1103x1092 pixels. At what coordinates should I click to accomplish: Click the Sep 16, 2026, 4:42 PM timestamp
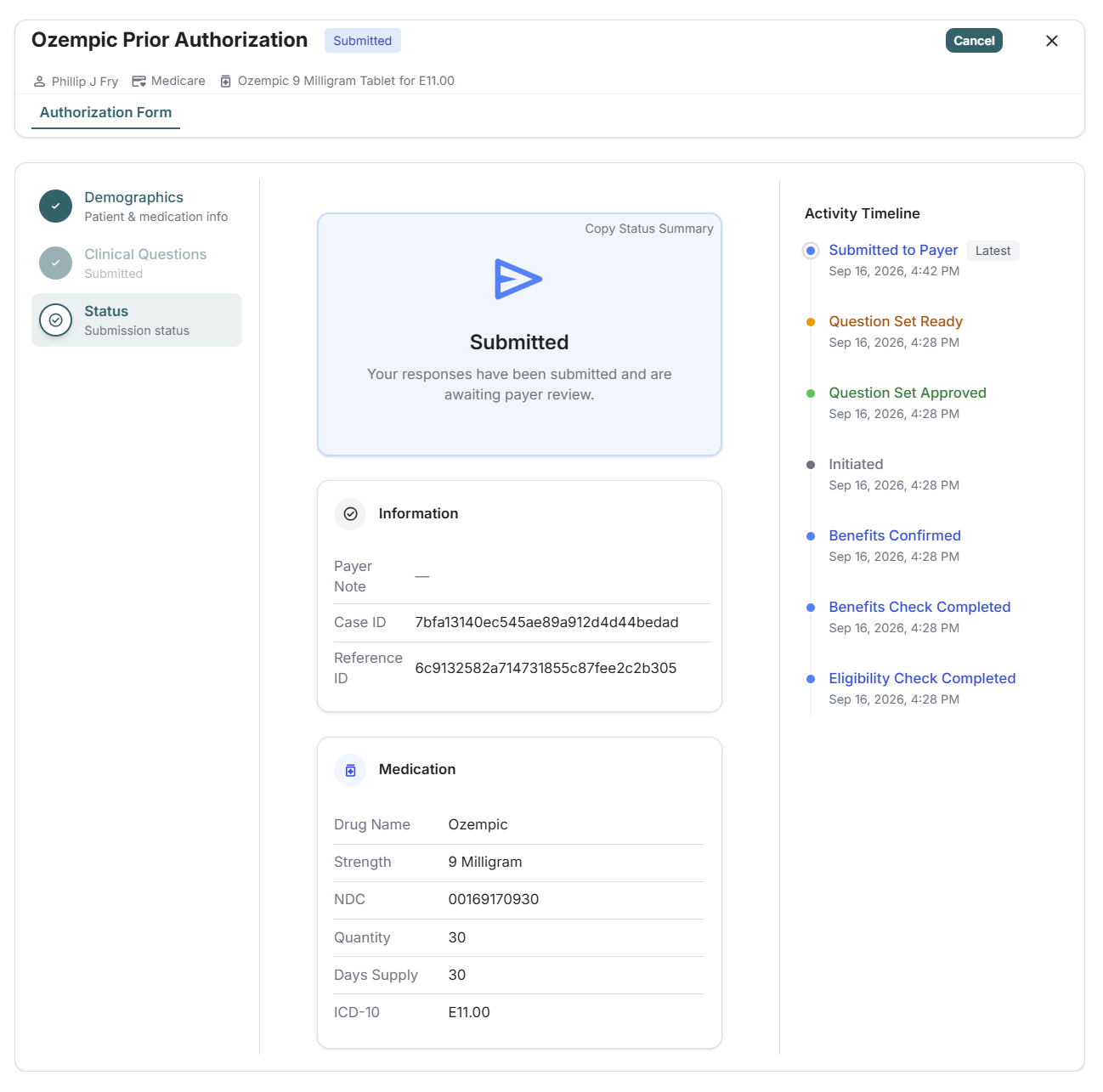(x=894, y=271)
